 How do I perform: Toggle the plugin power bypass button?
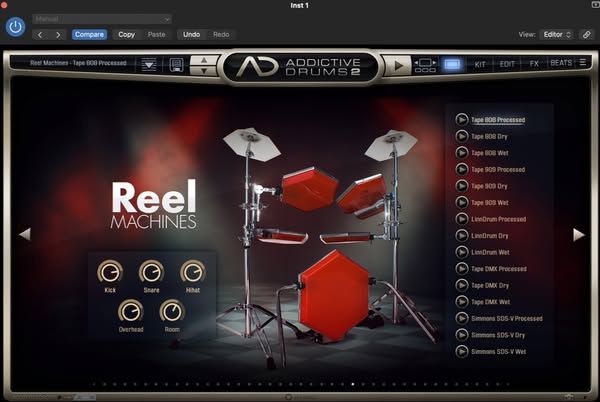tap(15, 27)
